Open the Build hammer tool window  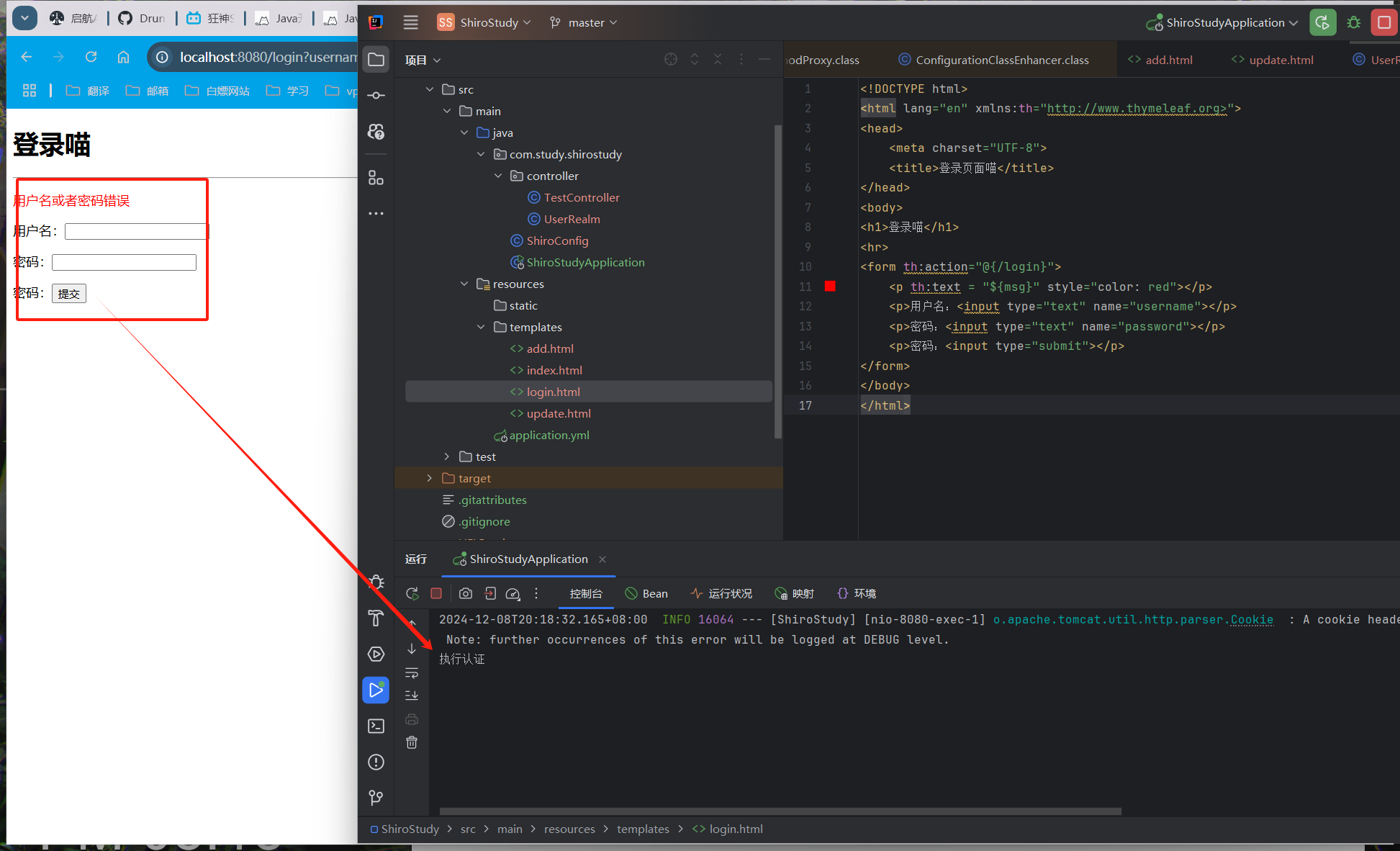tap(376, 618)
